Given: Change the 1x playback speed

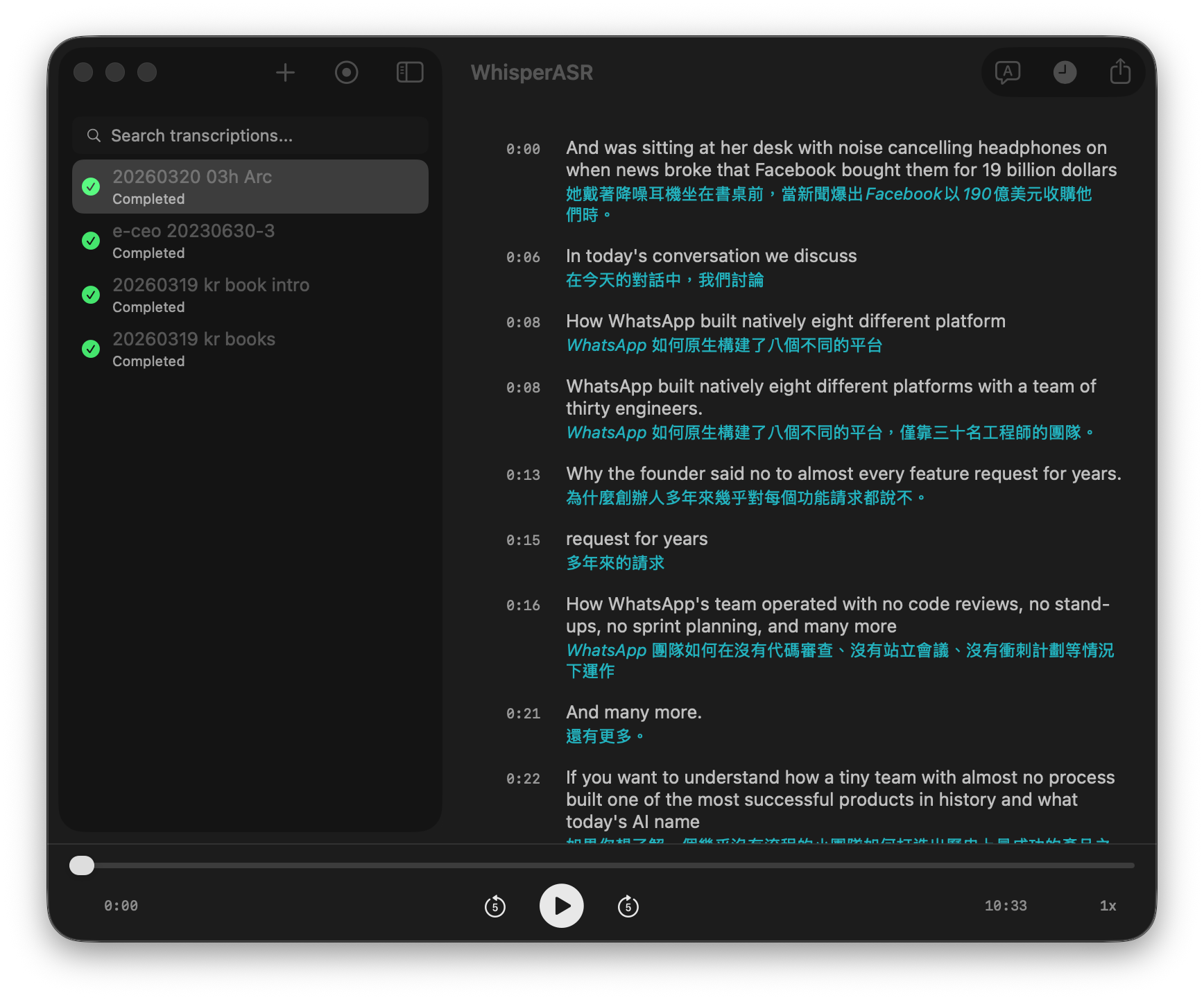Looking at the screenshot, I should tap(1108, 906).
